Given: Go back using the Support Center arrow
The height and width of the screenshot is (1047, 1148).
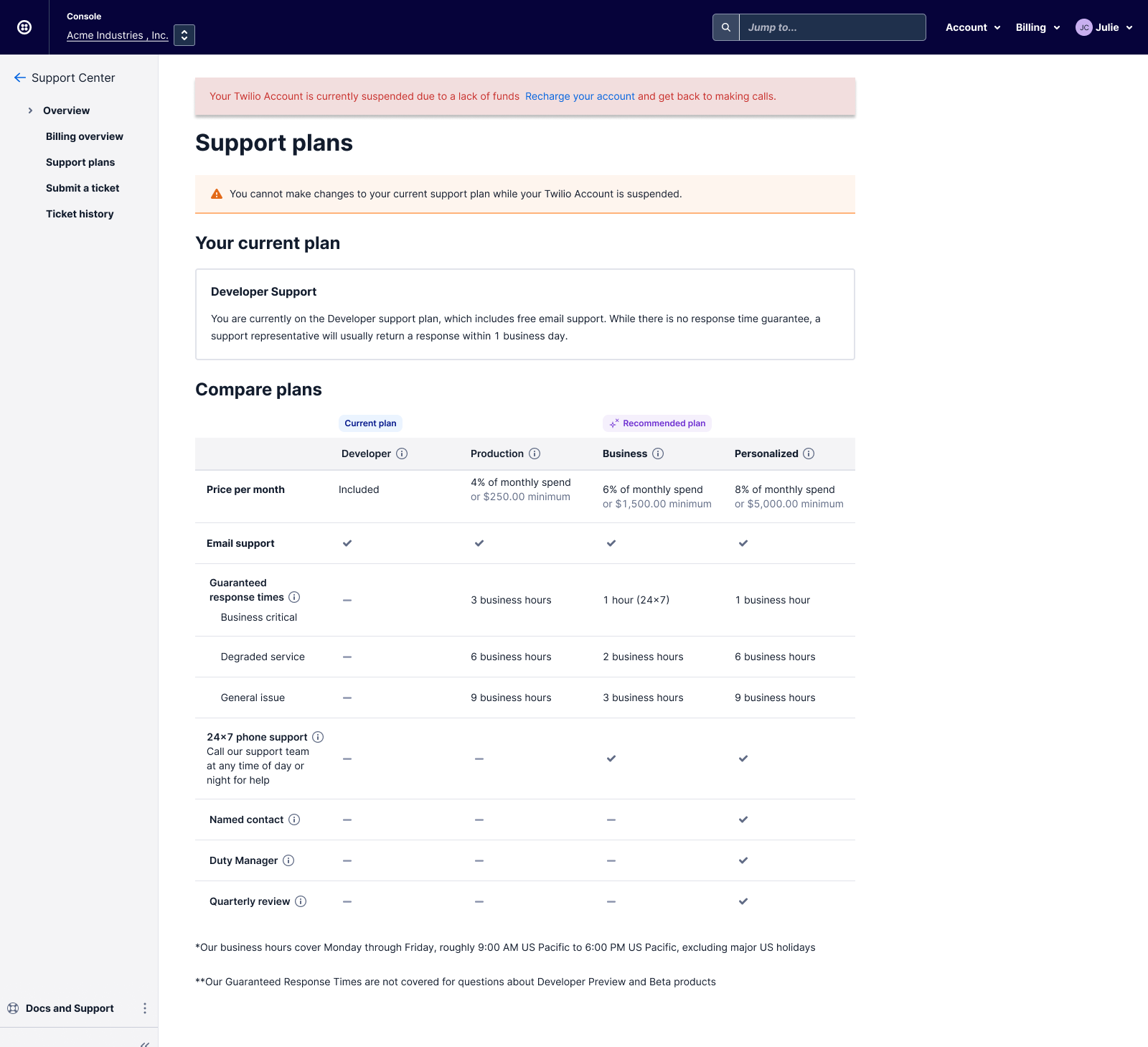Looking at the screenshot, I should 20,78.
